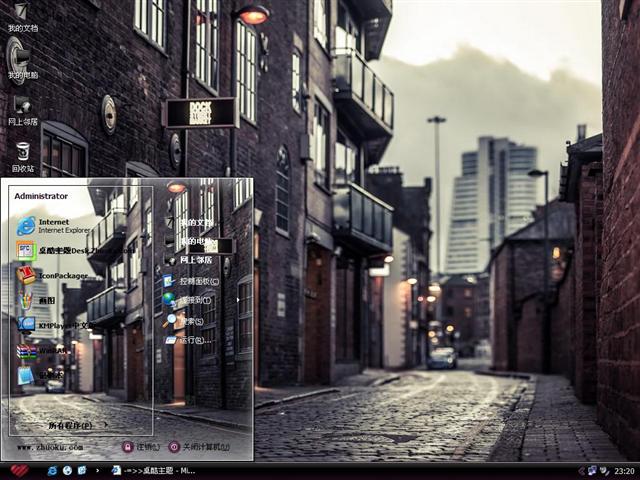The height and width of the screenshot is (480, 640).
Task: Click the heart-shaped Start button
Action: coord(19,471)
